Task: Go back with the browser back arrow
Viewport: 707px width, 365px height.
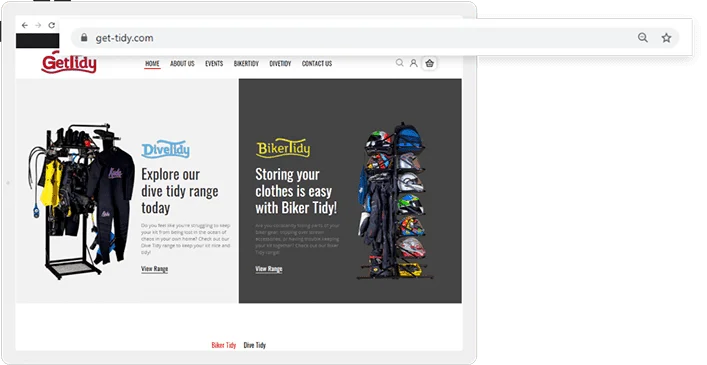Action: pyautogui.click(x=25, y=25)
